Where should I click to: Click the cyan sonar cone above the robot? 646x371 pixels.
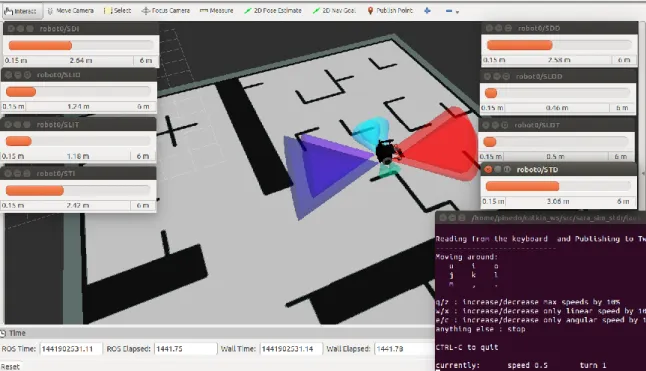click(x=371, y=131)
